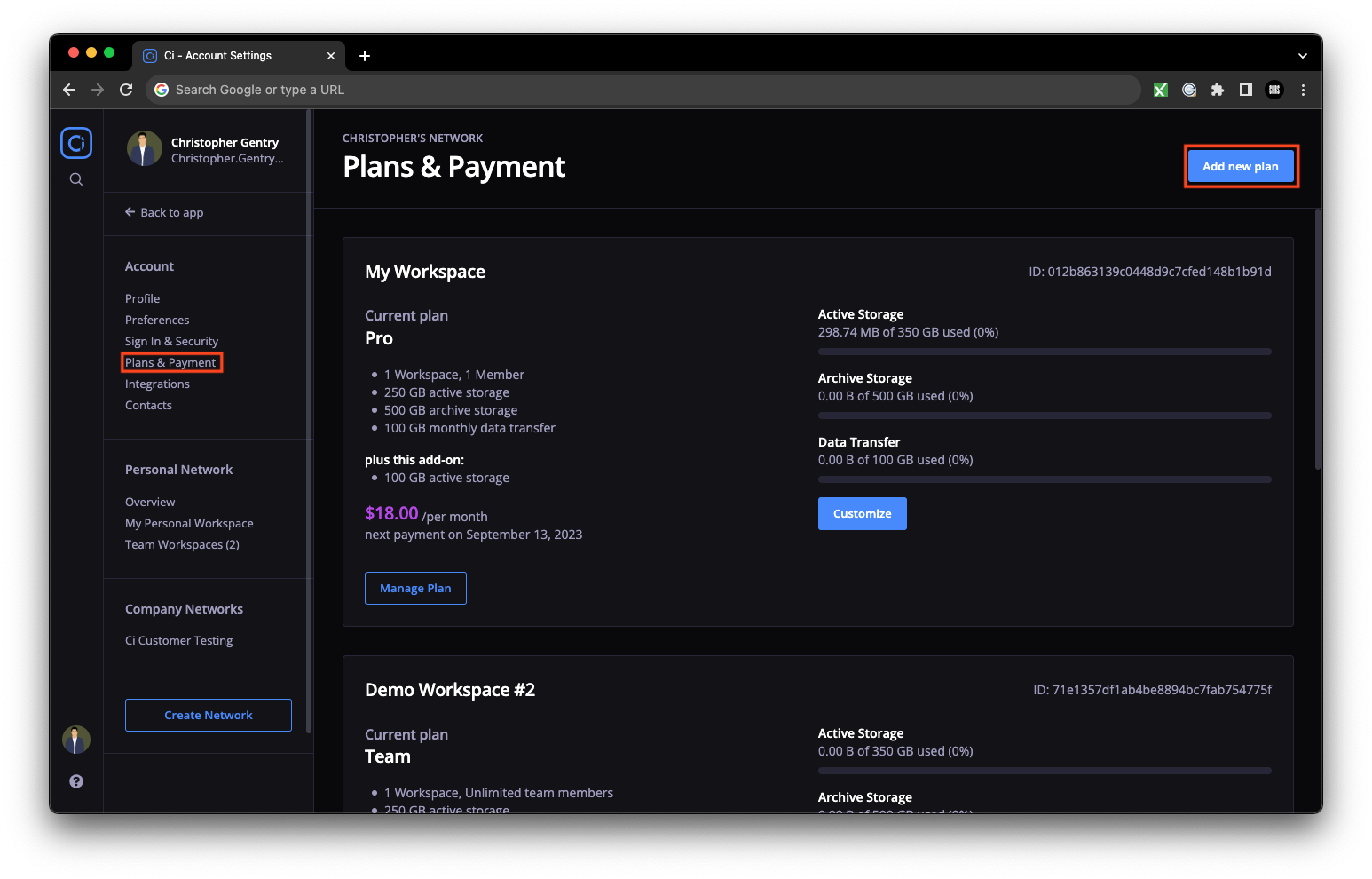1372x879 pixels.
Task: Go to Sign In & Security
Action: point(171,341)
